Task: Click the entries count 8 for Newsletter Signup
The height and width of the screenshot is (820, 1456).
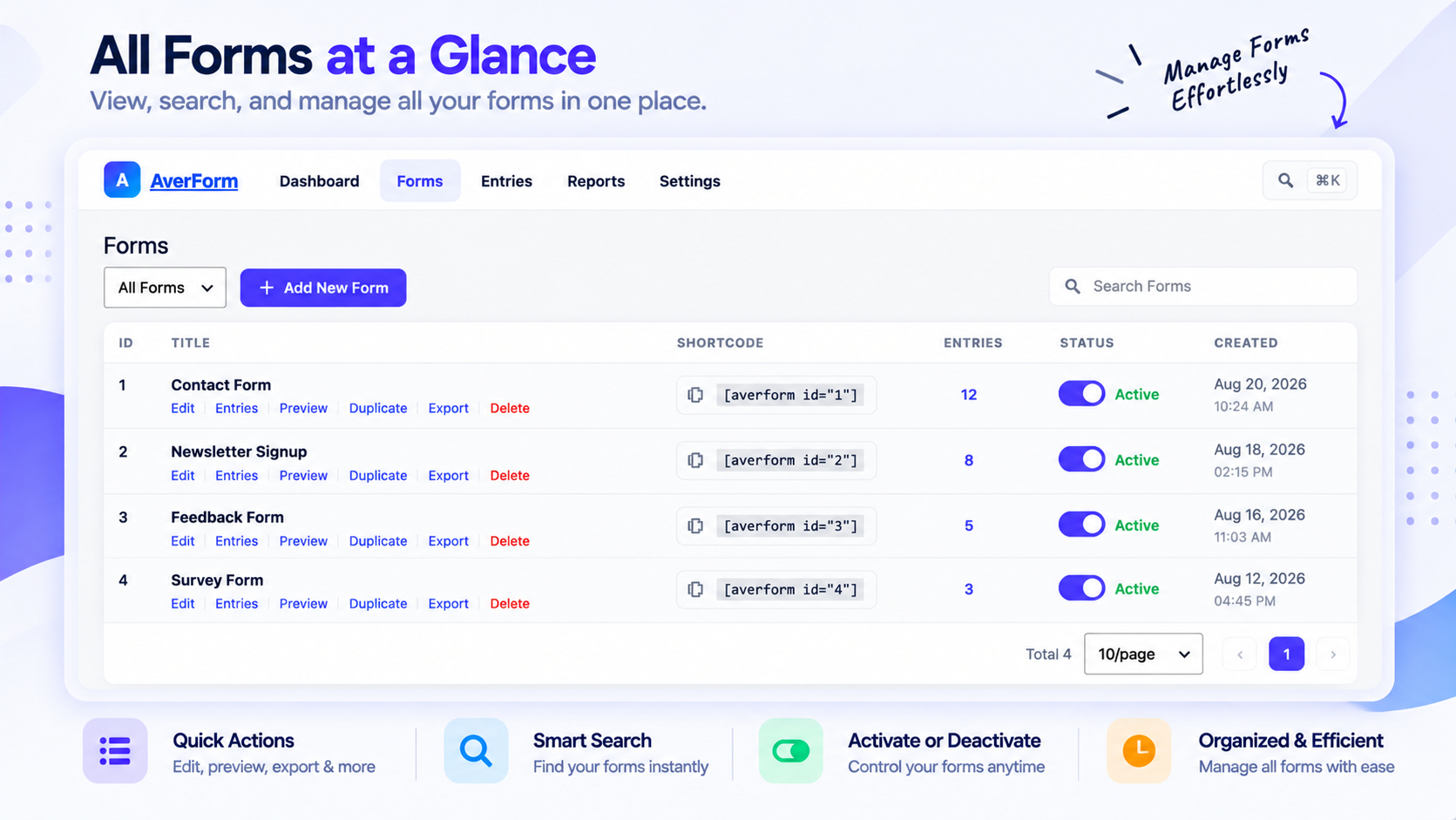Action: pyautogui.click(x=968, y=460)
